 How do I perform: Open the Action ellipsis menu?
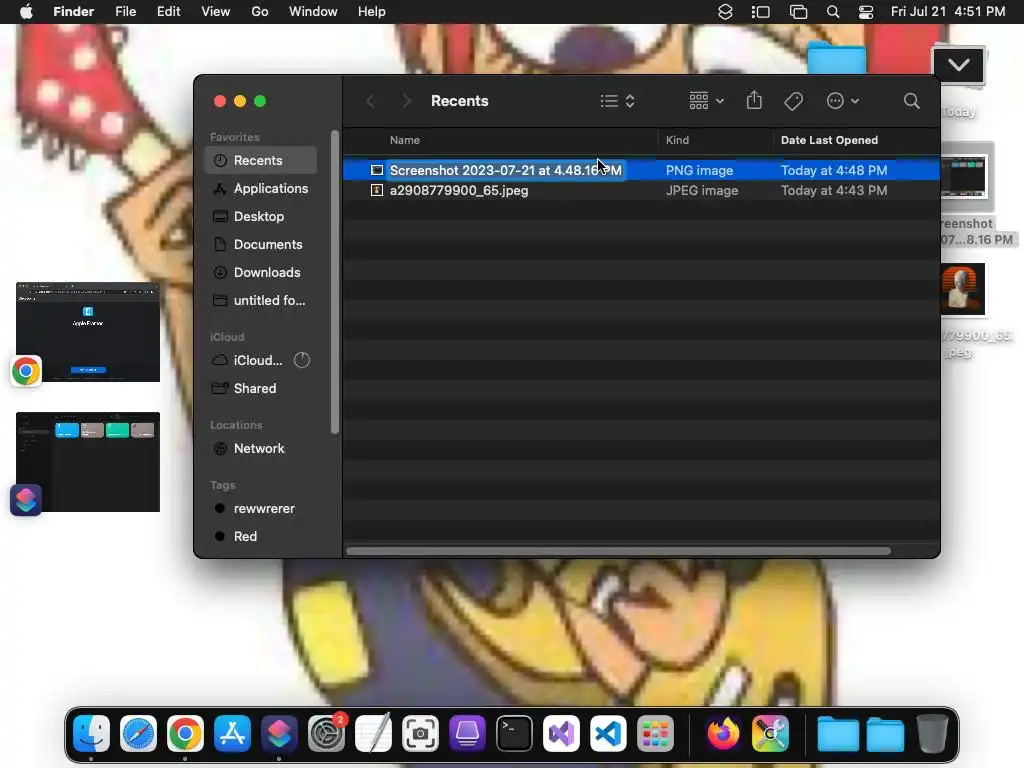tap(842, 101)
